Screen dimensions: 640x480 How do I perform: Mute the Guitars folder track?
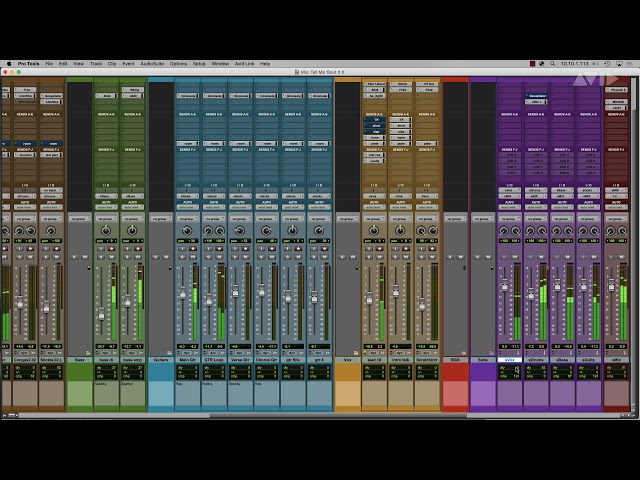(166, 257)
